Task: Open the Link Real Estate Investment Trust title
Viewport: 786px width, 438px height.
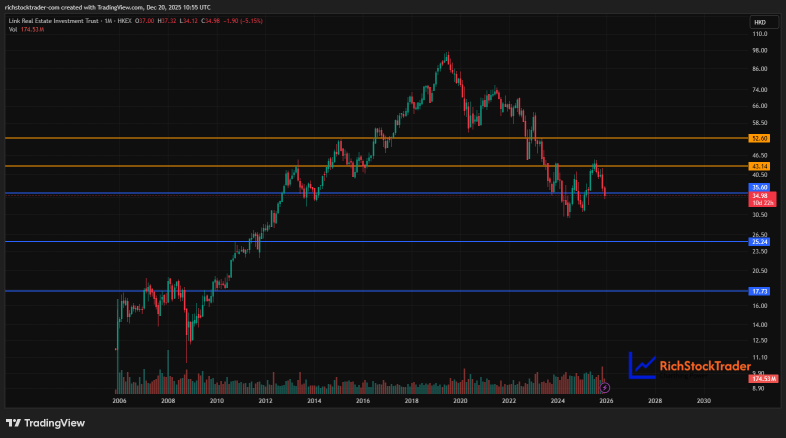Action: pos(53,21)
